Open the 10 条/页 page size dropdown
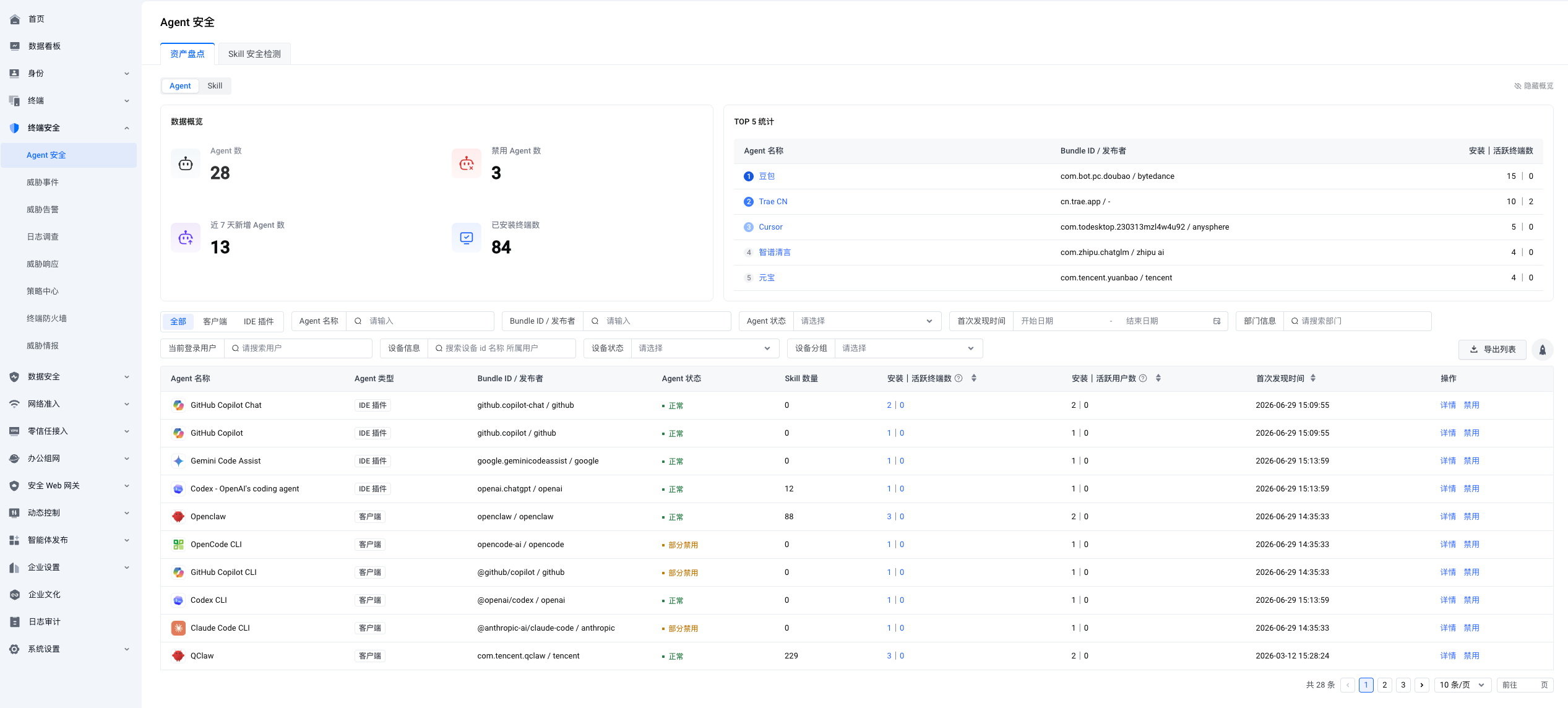Viewport: 1568px width, 708px height. coord(1462,685)
